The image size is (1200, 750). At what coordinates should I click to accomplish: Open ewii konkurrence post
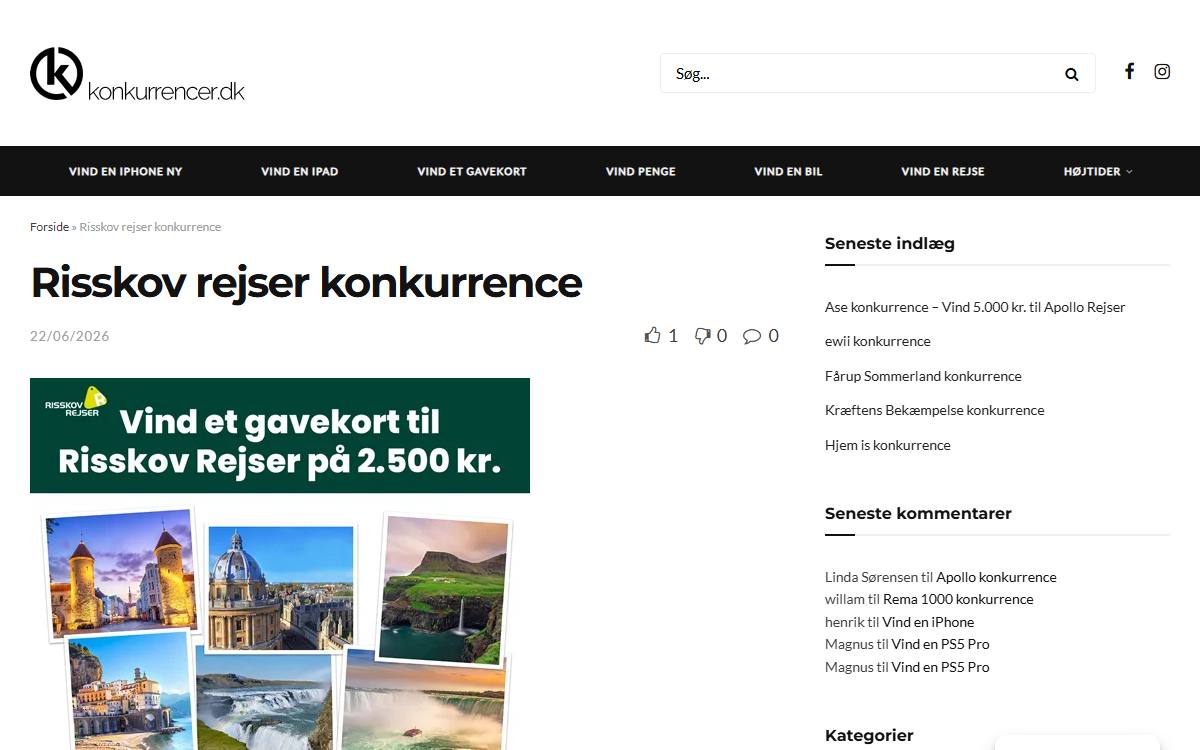point(878,341)
